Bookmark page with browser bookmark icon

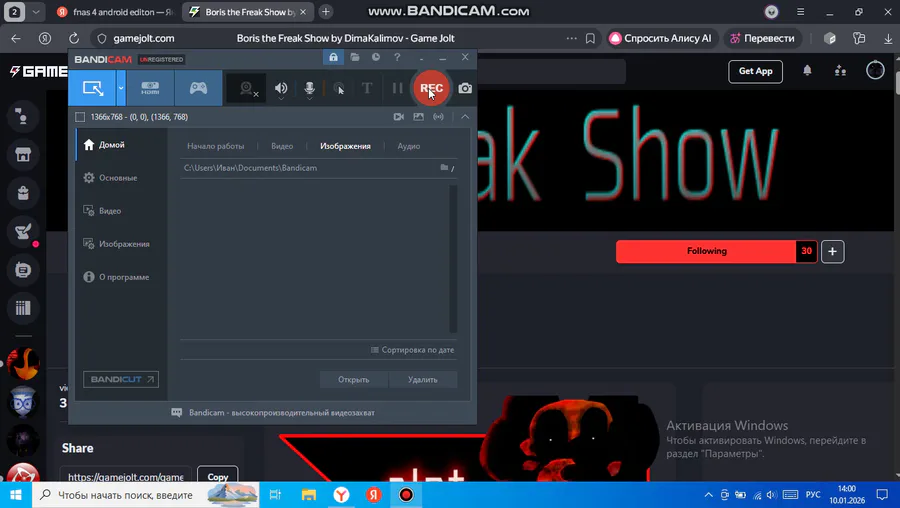coord(590,38)
